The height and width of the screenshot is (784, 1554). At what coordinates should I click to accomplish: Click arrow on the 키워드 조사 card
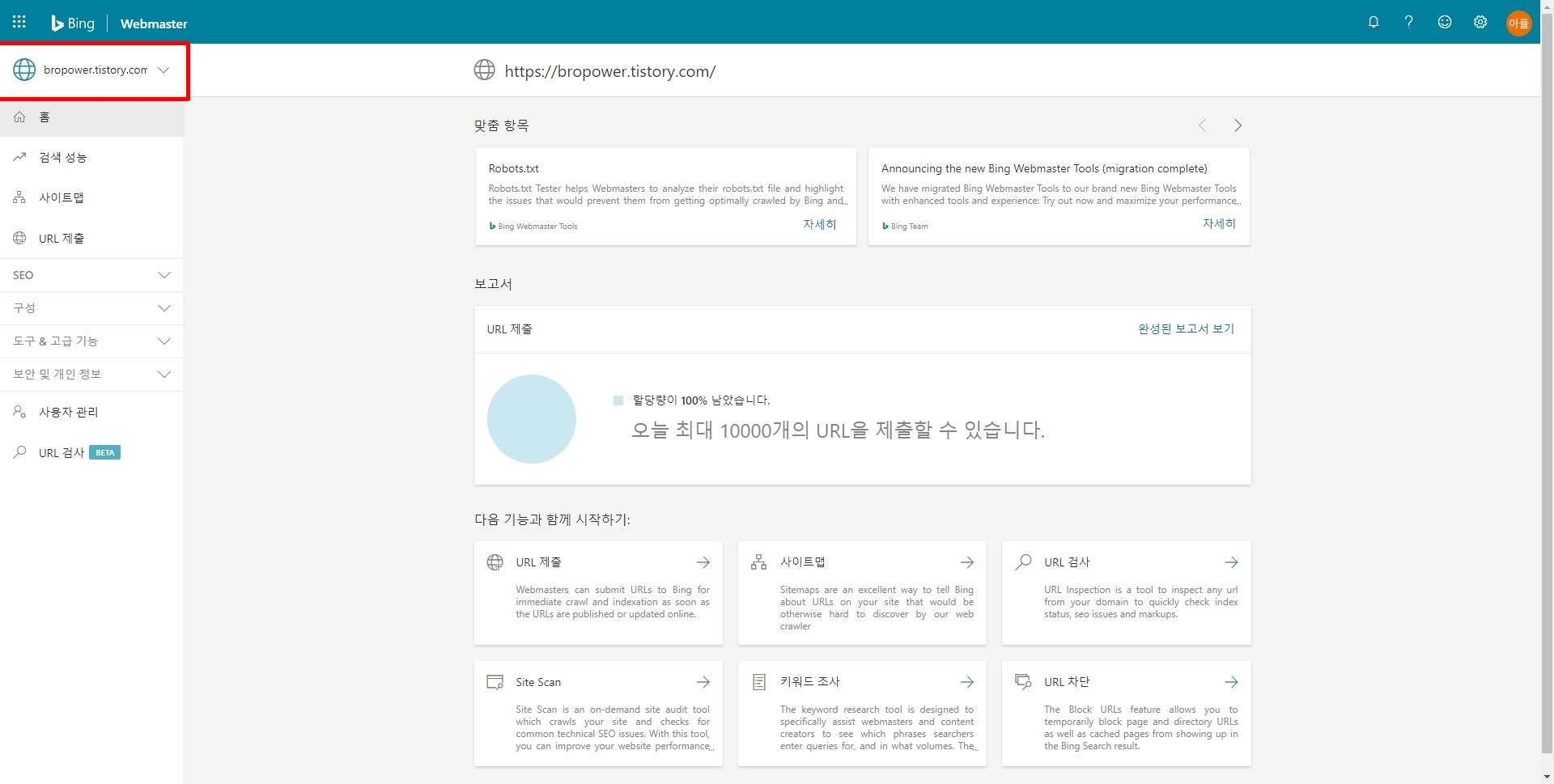click(967, 682)
